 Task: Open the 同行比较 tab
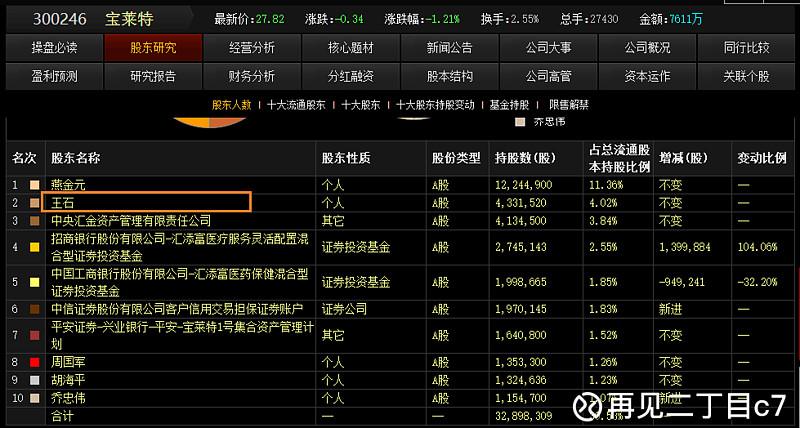coord(746,48)
